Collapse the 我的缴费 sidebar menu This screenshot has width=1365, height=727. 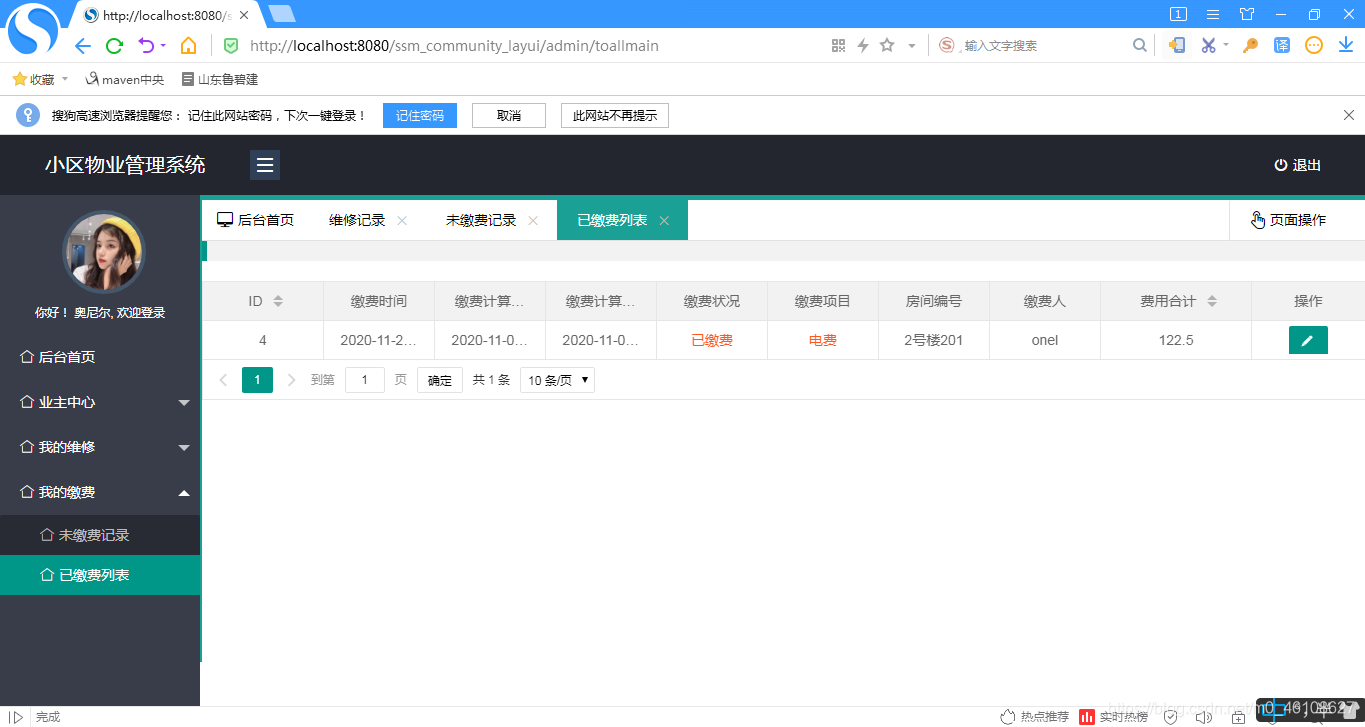(x=100, y=492)
